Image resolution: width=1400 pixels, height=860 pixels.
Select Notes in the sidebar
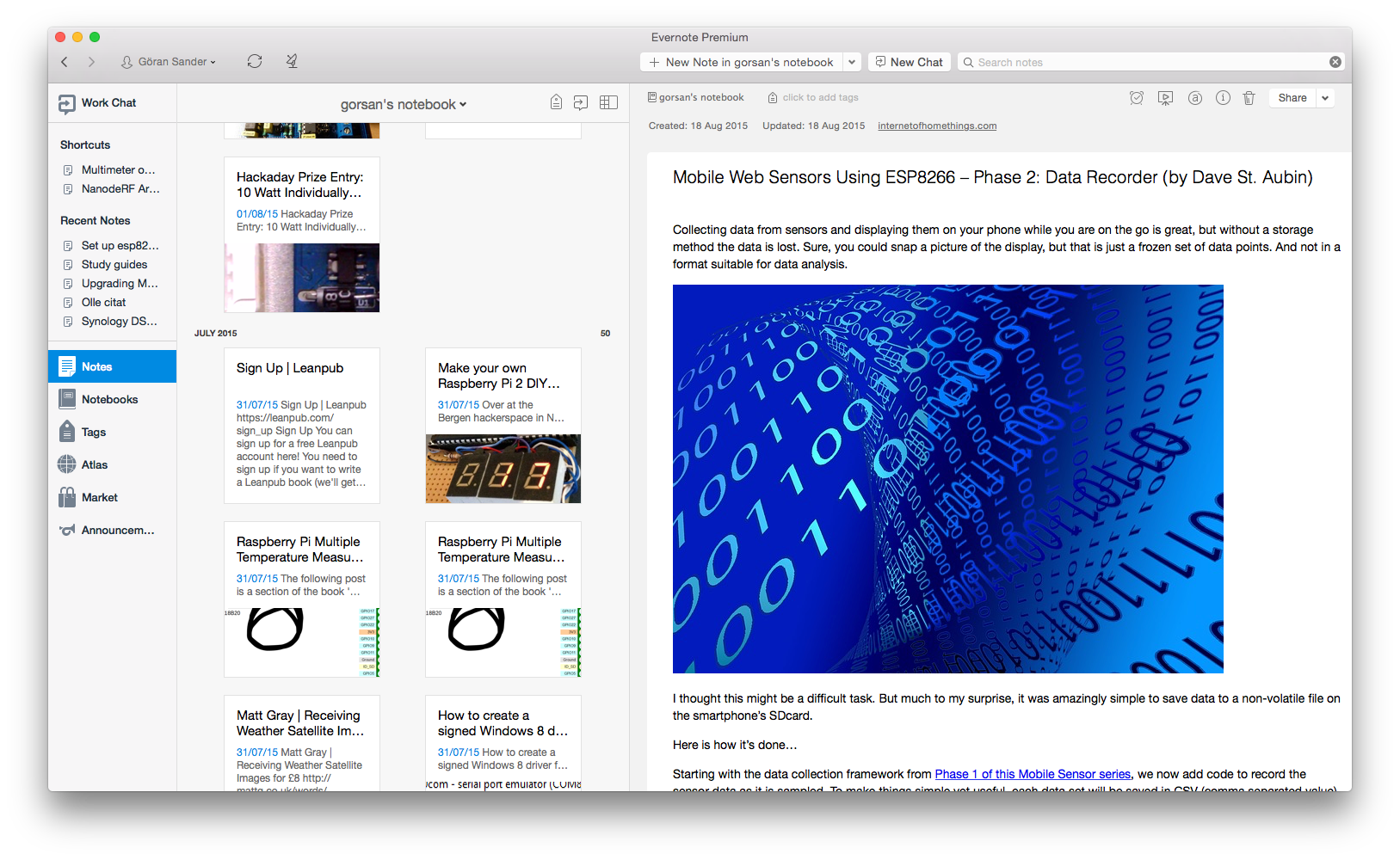tap(112, 366)
